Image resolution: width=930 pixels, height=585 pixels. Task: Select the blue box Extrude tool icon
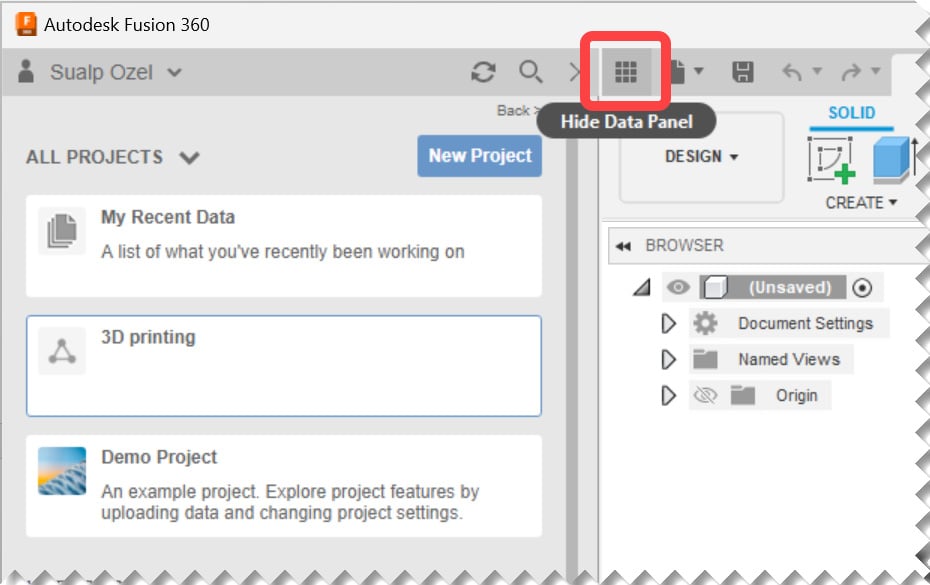coord(892,158)
